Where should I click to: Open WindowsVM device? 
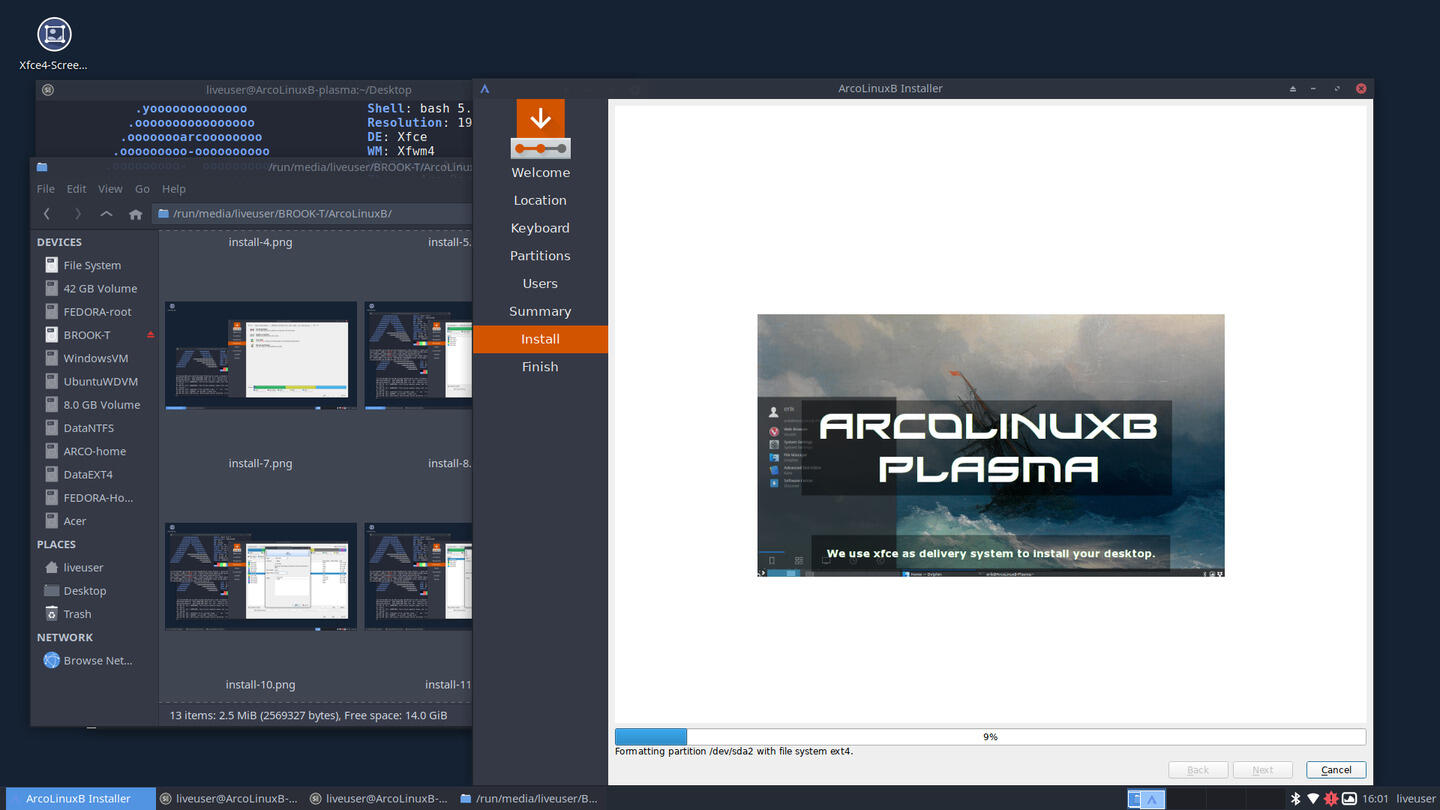[95, 358]
